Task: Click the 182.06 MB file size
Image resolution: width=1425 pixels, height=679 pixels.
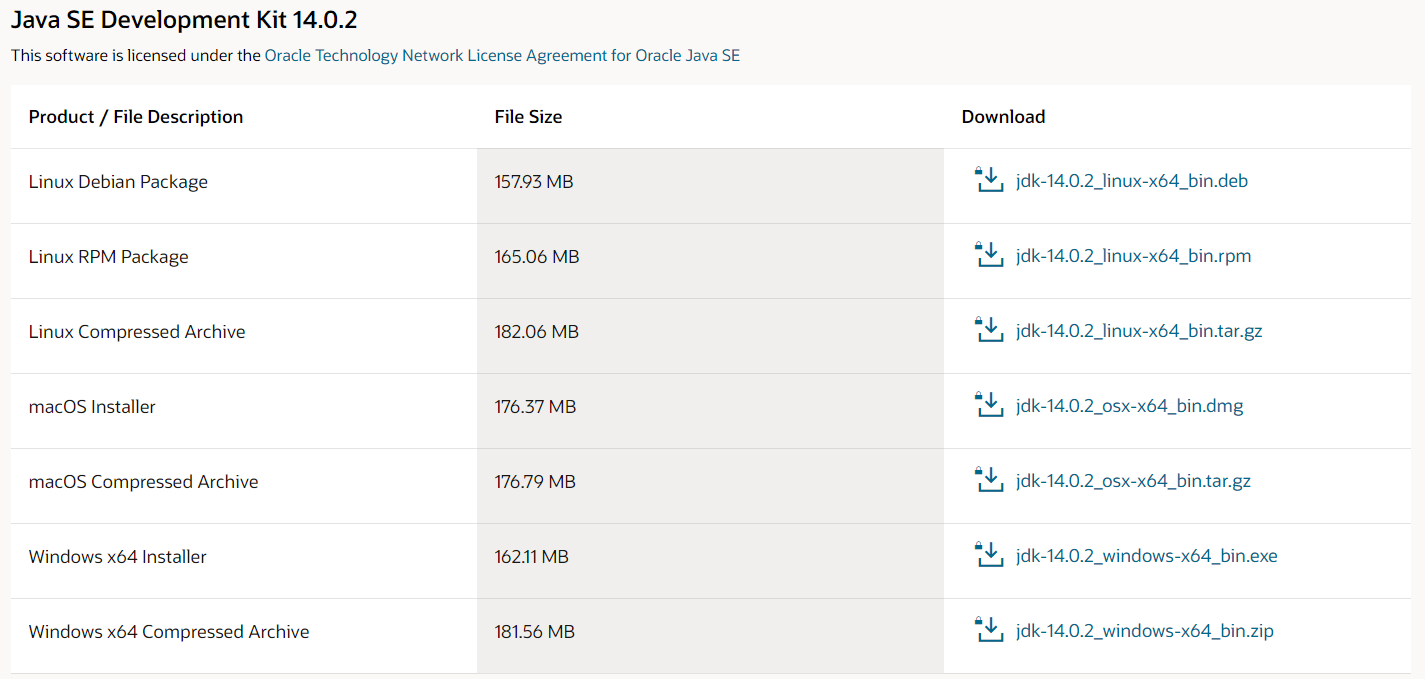Action: (537, 332)
